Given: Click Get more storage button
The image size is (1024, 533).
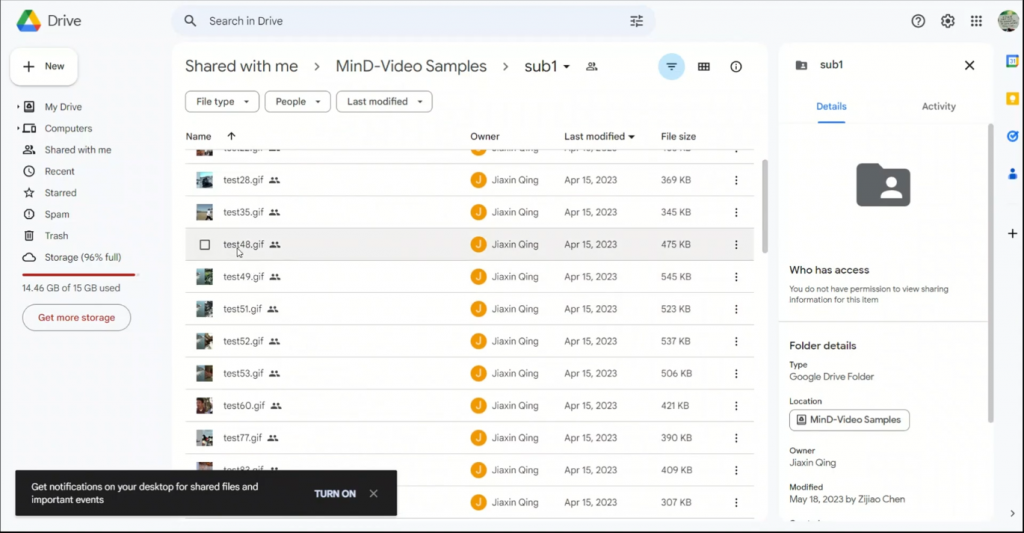Looking at the screenshot, I should coord(76,317).
